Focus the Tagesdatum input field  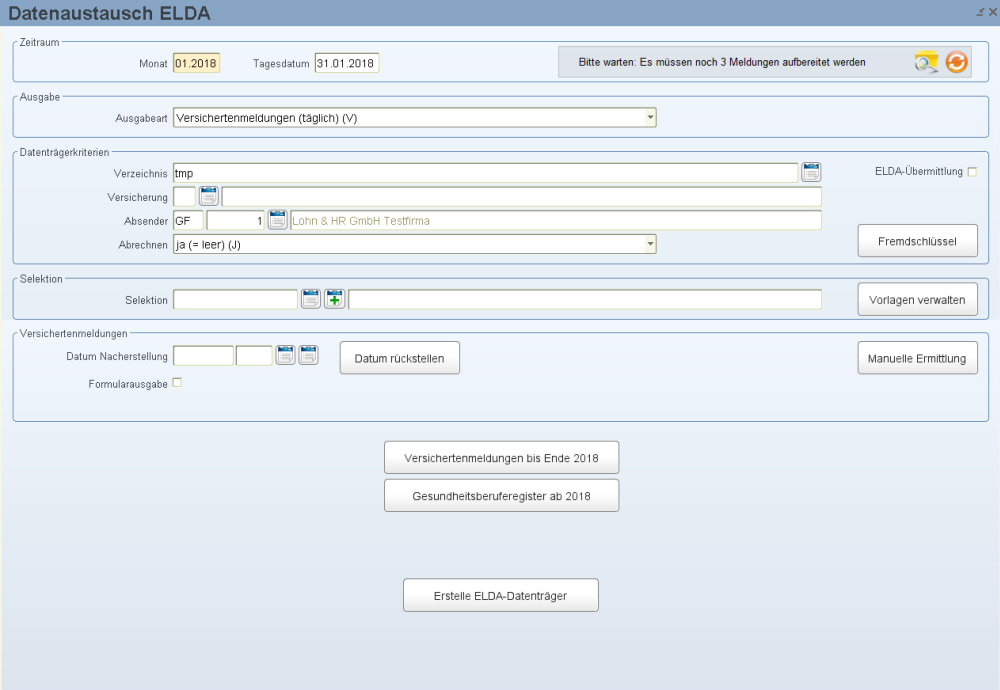click(x=346, y=63)
